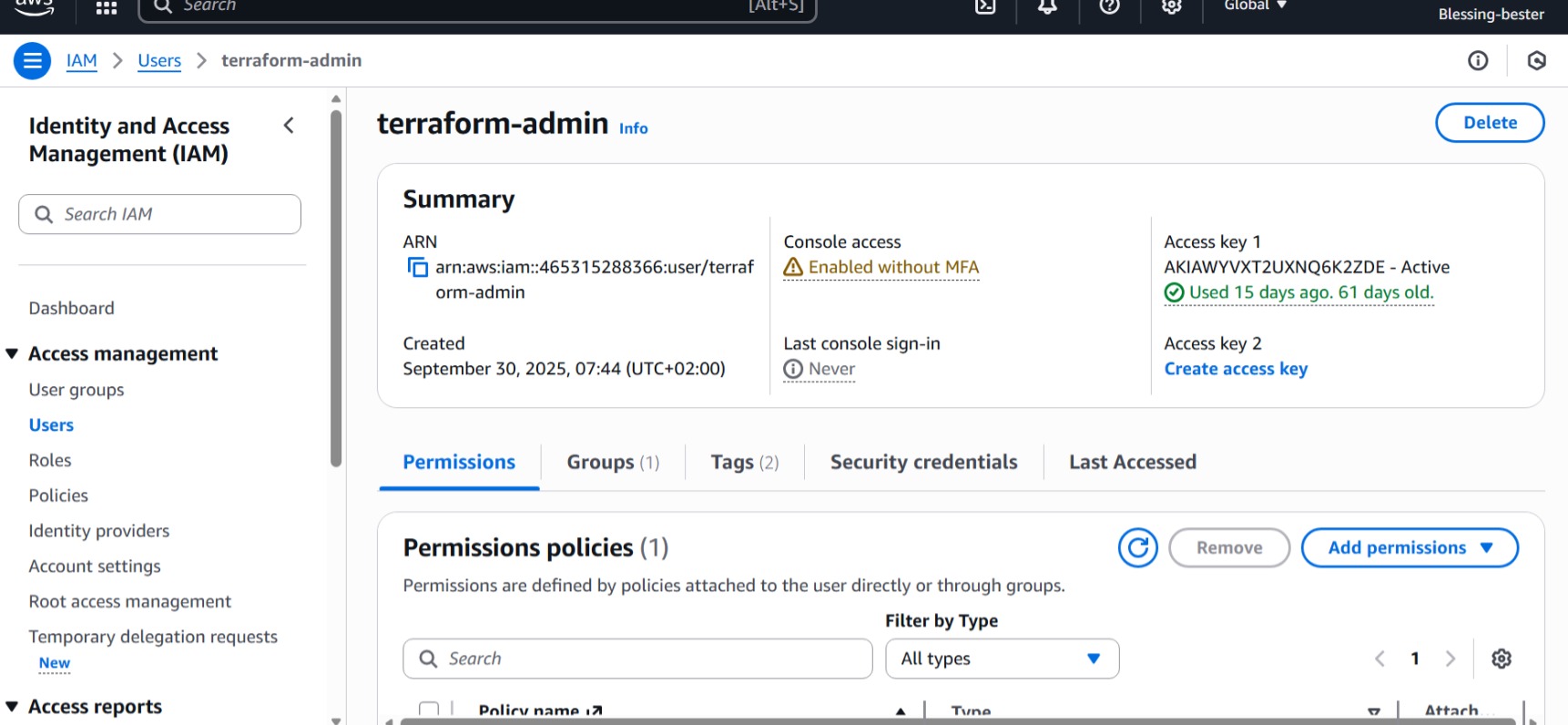
Task: Collapse the Access reports section
Action: pos(12,707)
